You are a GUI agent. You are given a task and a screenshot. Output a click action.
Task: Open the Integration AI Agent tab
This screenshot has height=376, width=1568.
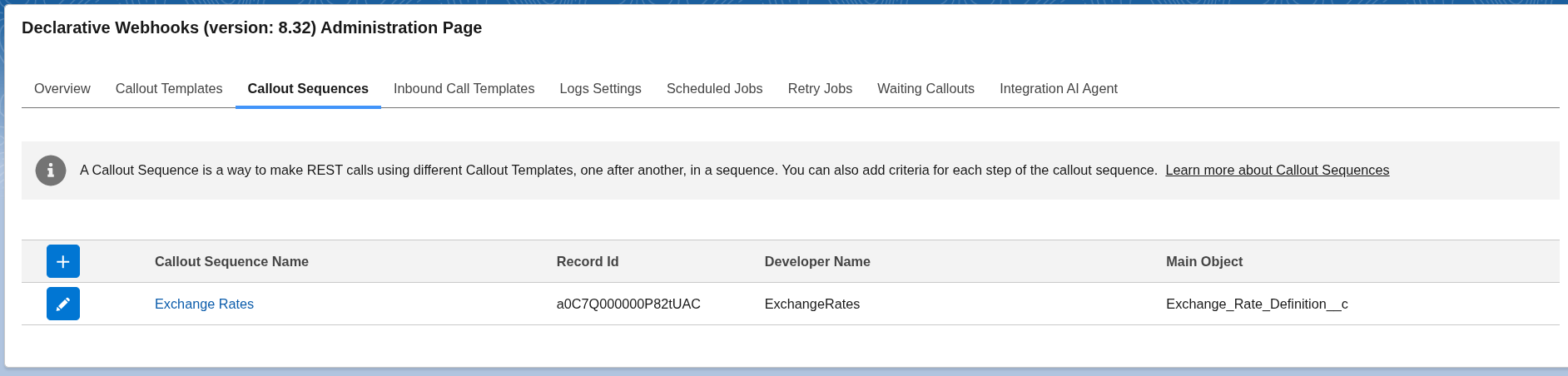tap(1058, 88)
